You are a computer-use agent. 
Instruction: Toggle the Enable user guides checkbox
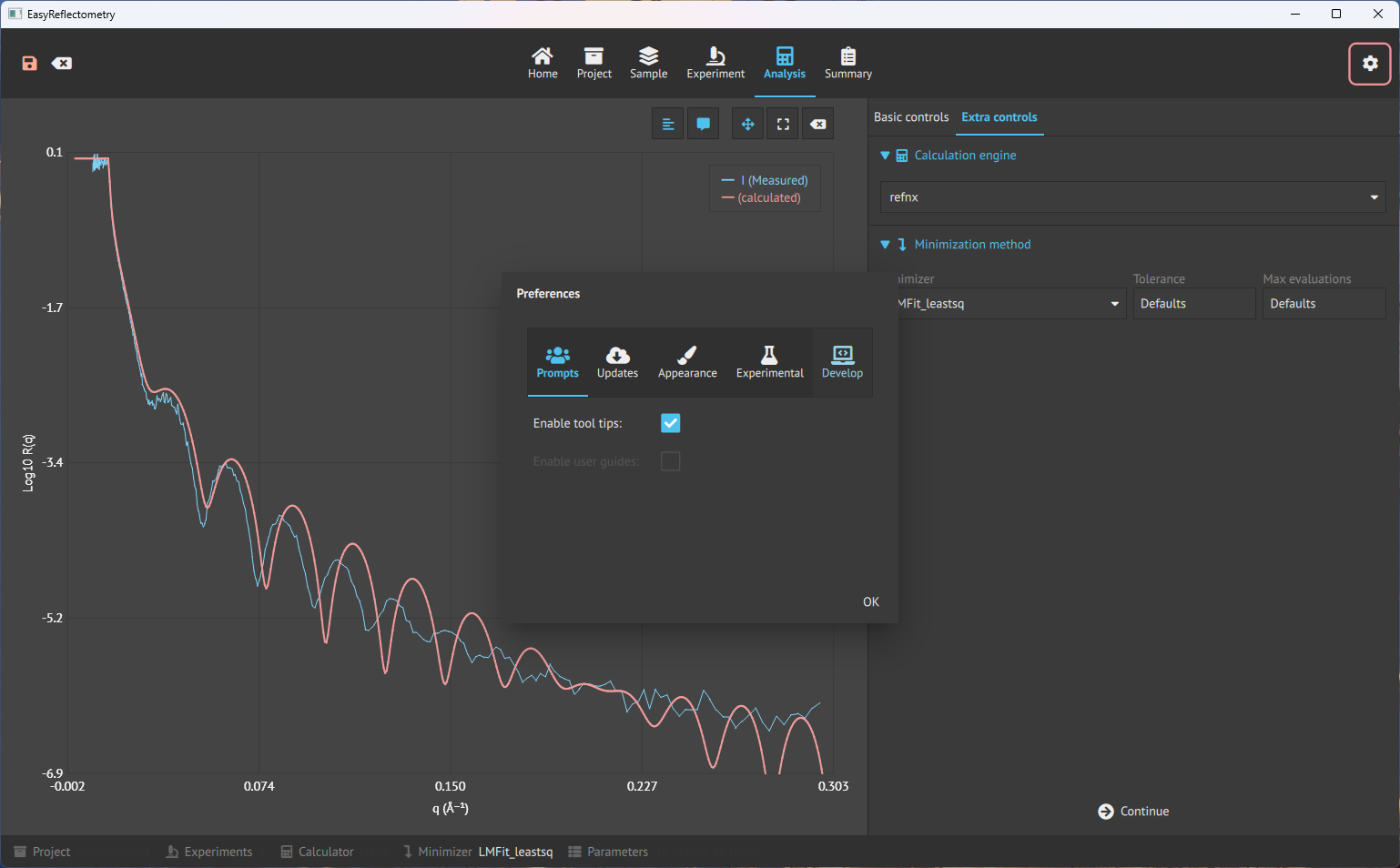click(x=671, y=461)
